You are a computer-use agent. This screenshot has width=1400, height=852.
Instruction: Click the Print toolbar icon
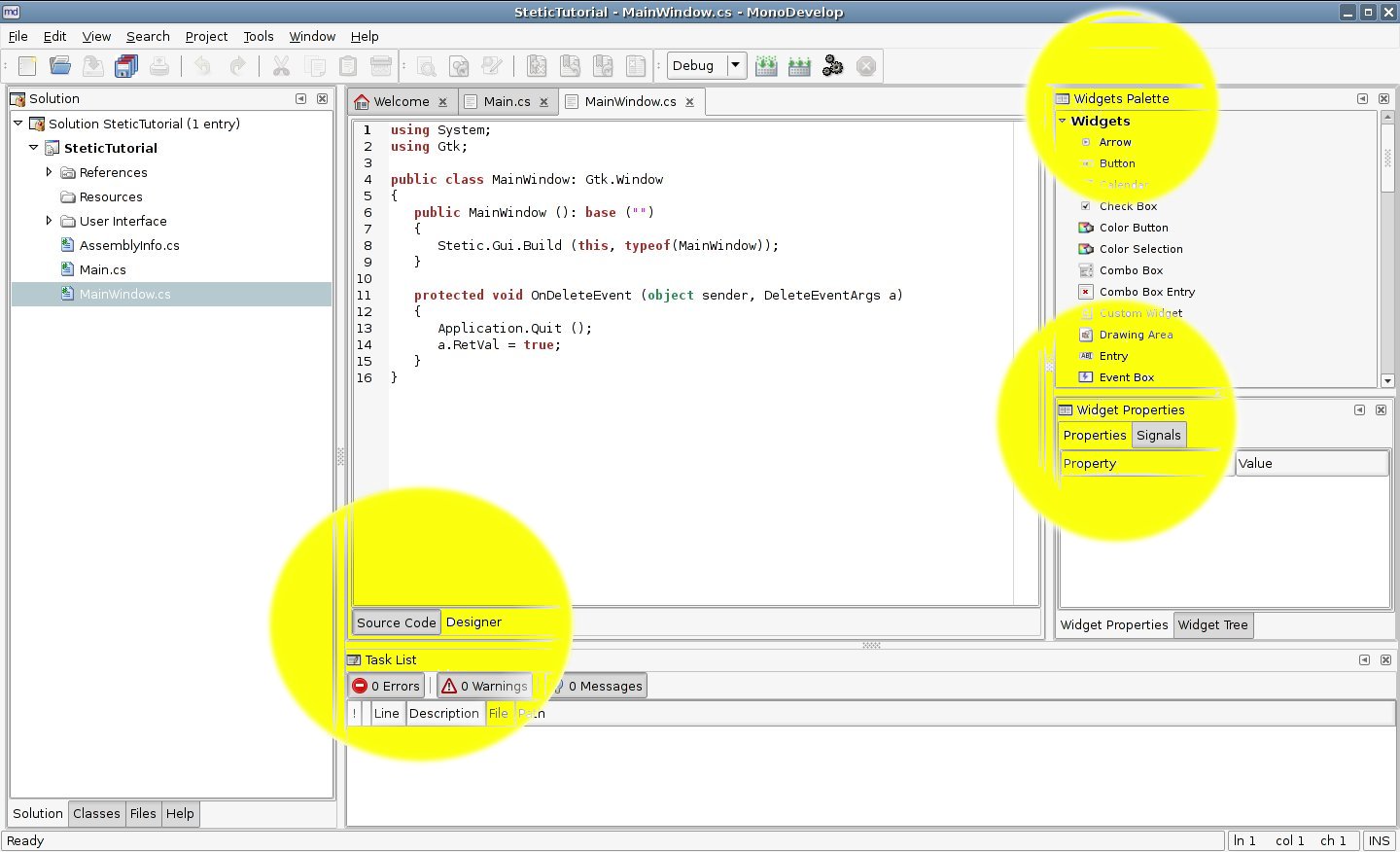click(x=159, y=66)
